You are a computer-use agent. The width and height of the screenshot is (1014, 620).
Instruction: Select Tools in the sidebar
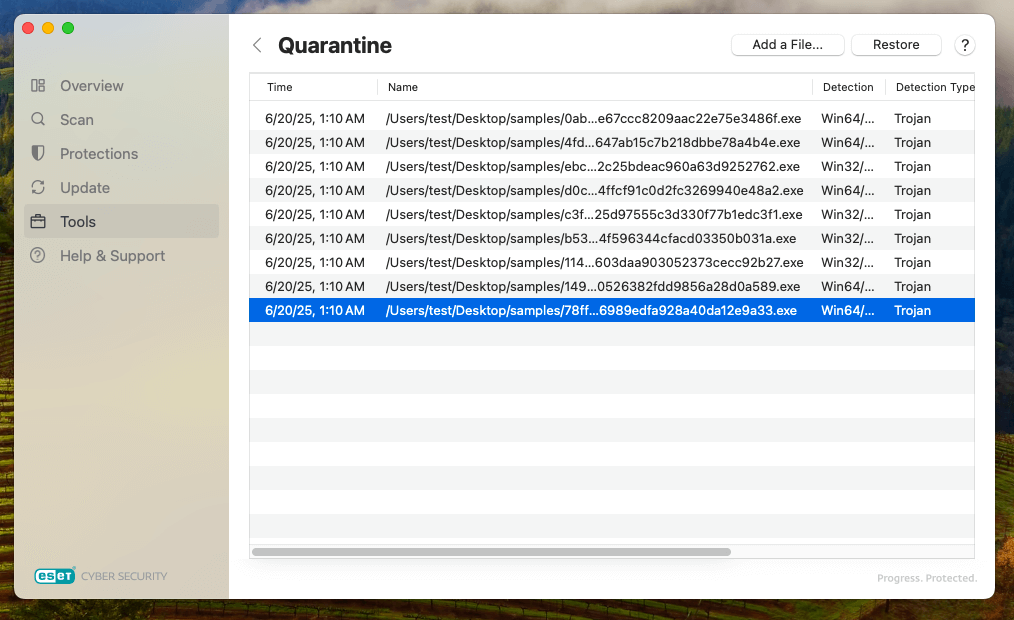(x=122, y=221)
